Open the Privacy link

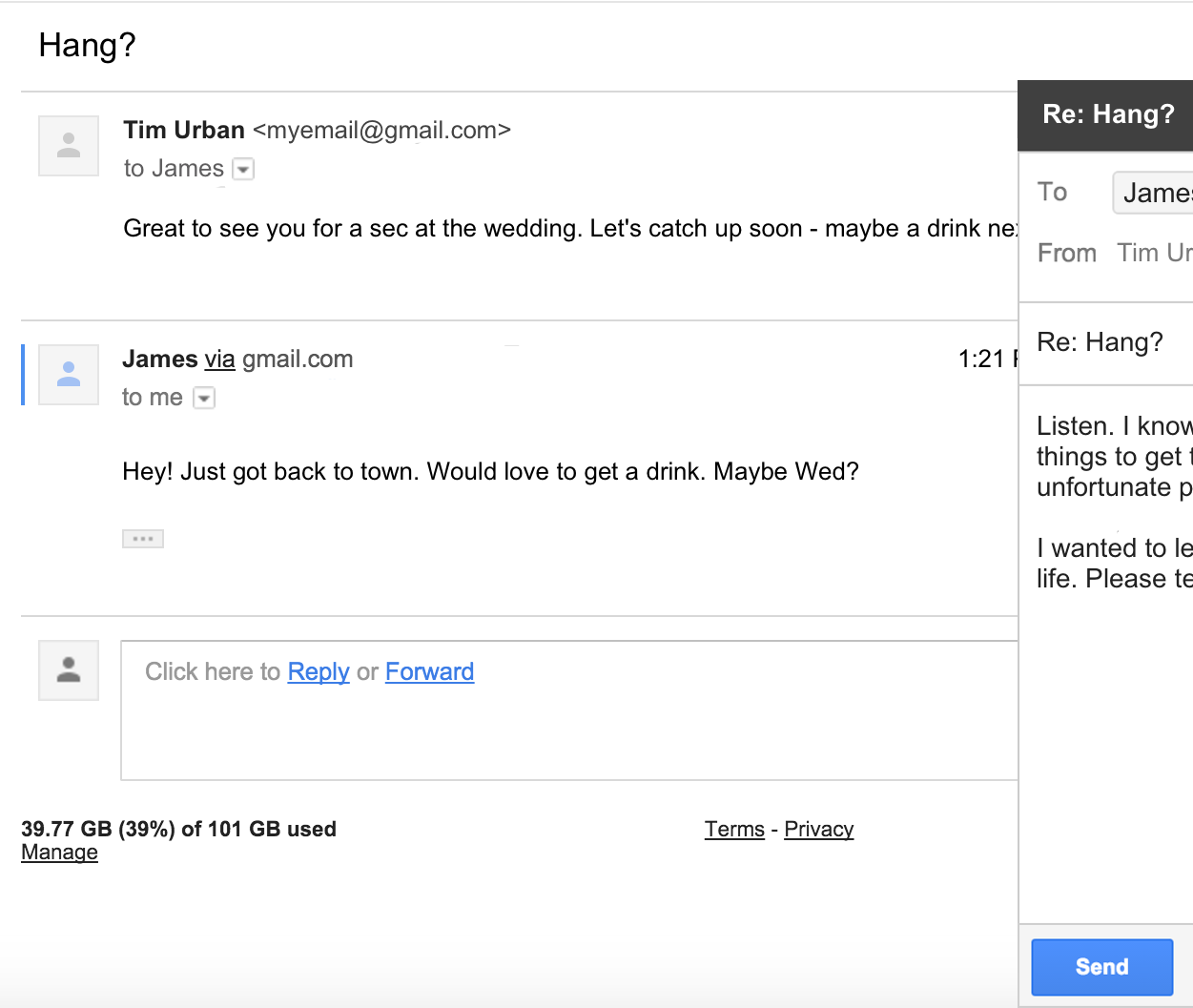click(818, 830)
